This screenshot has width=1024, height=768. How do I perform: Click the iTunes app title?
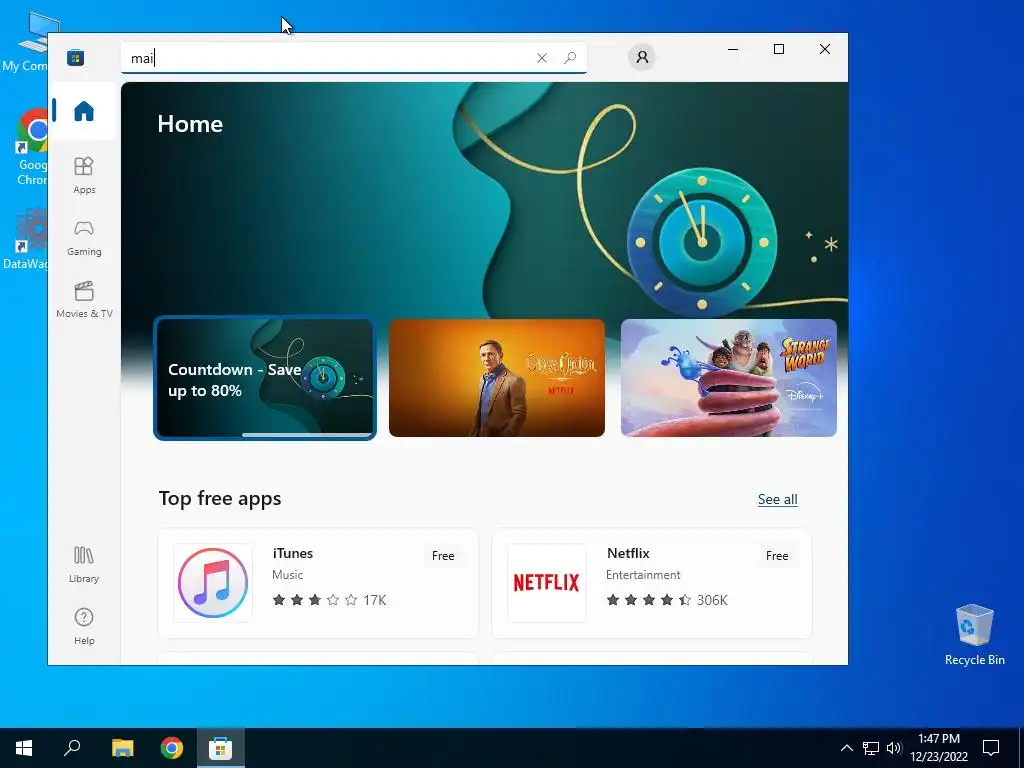point(293,553)
